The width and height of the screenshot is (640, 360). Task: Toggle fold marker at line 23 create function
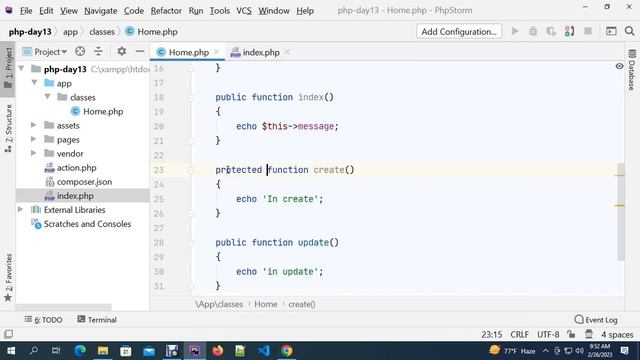[191, 170]
